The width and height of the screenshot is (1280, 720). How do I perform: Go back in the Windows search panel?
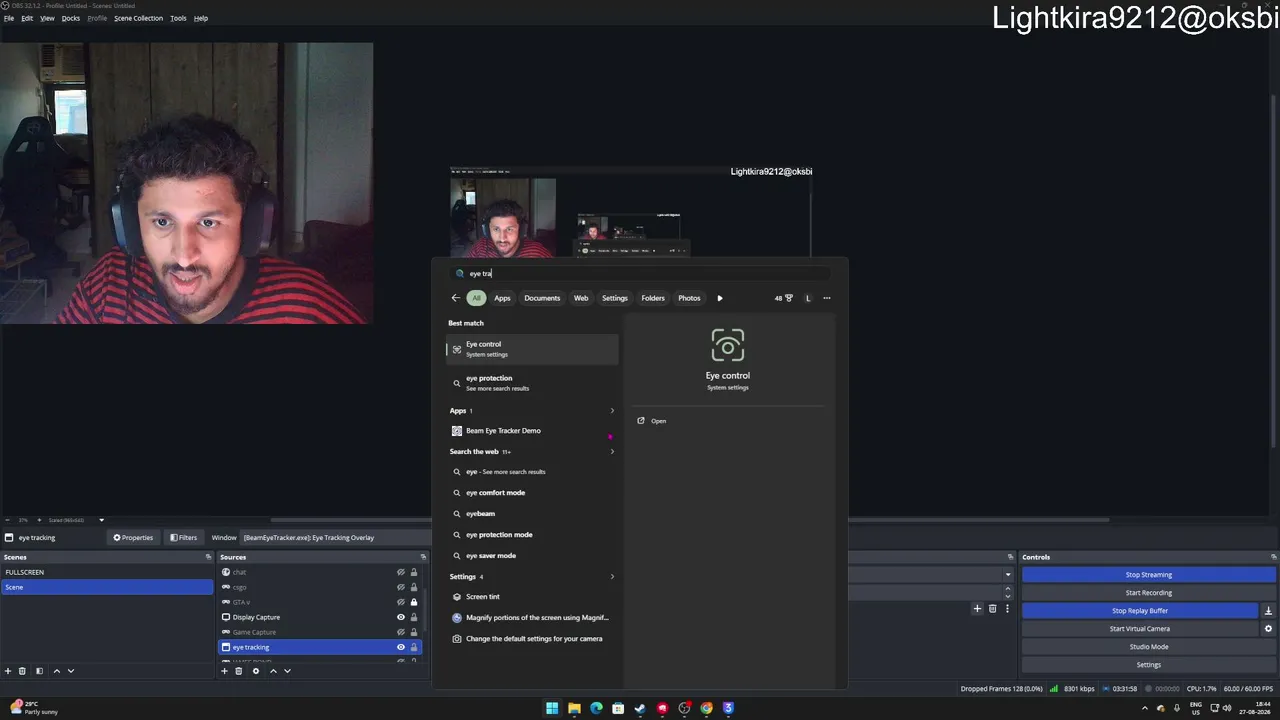[455, 298]
